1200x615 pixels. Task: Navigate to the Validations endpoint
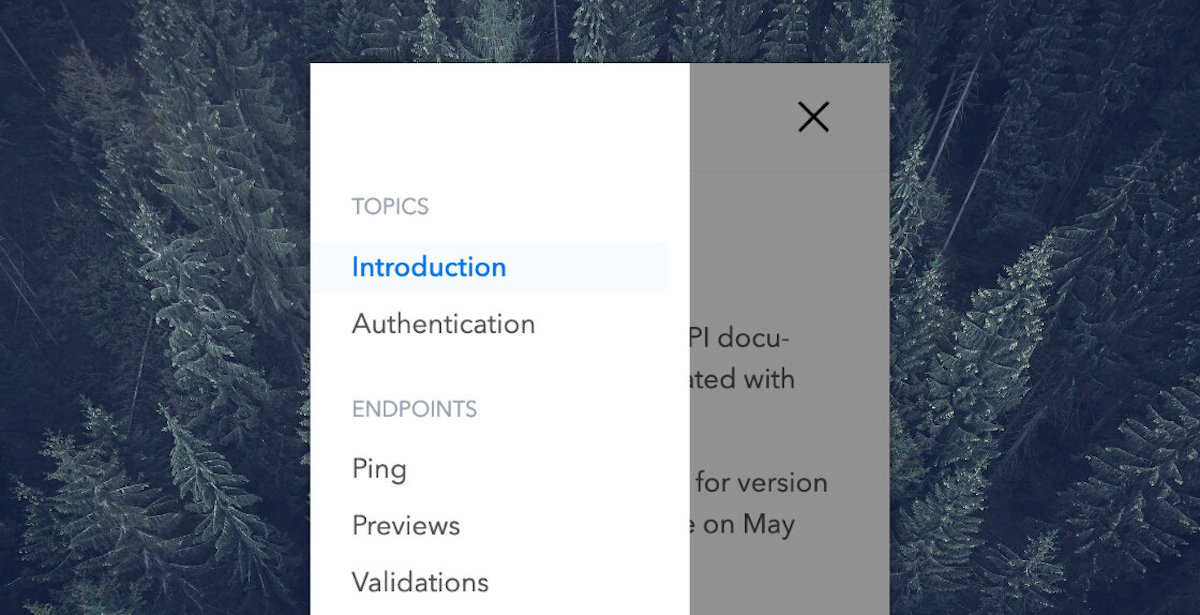420,582
